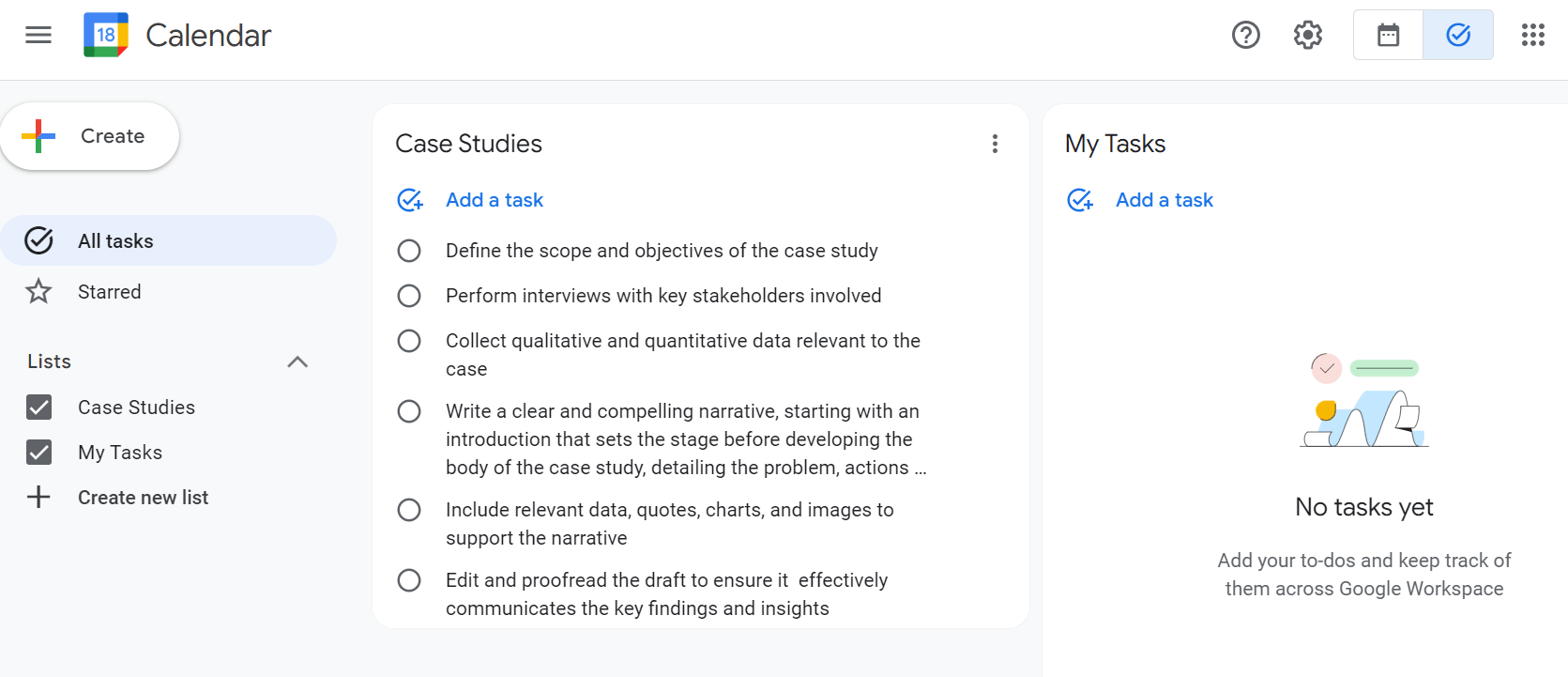Click the Create button
1568x677 pixels.
click(90, 137)
